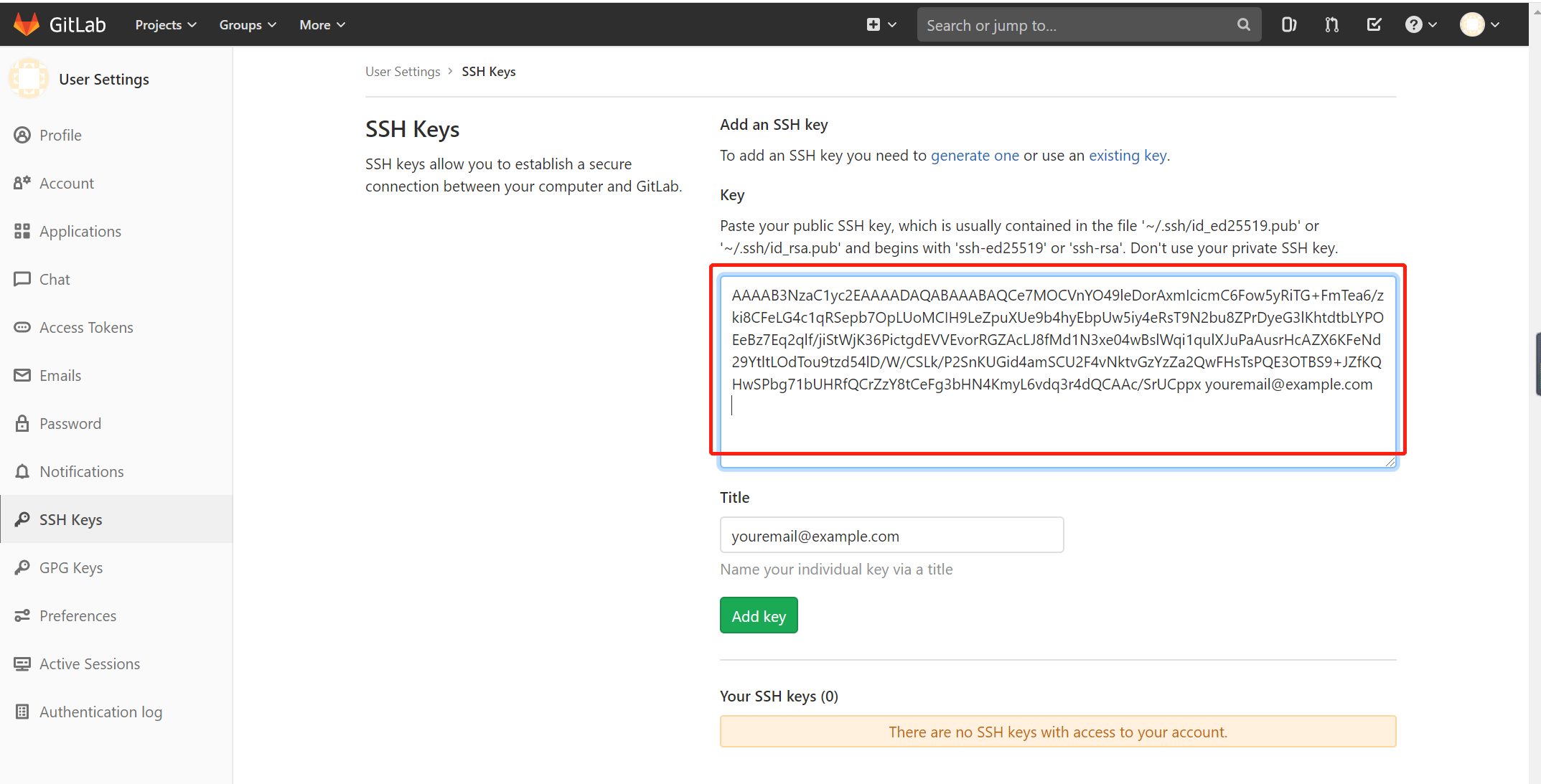
Task: Open the merge requests icon in top bar
Action: (1332, 25)
